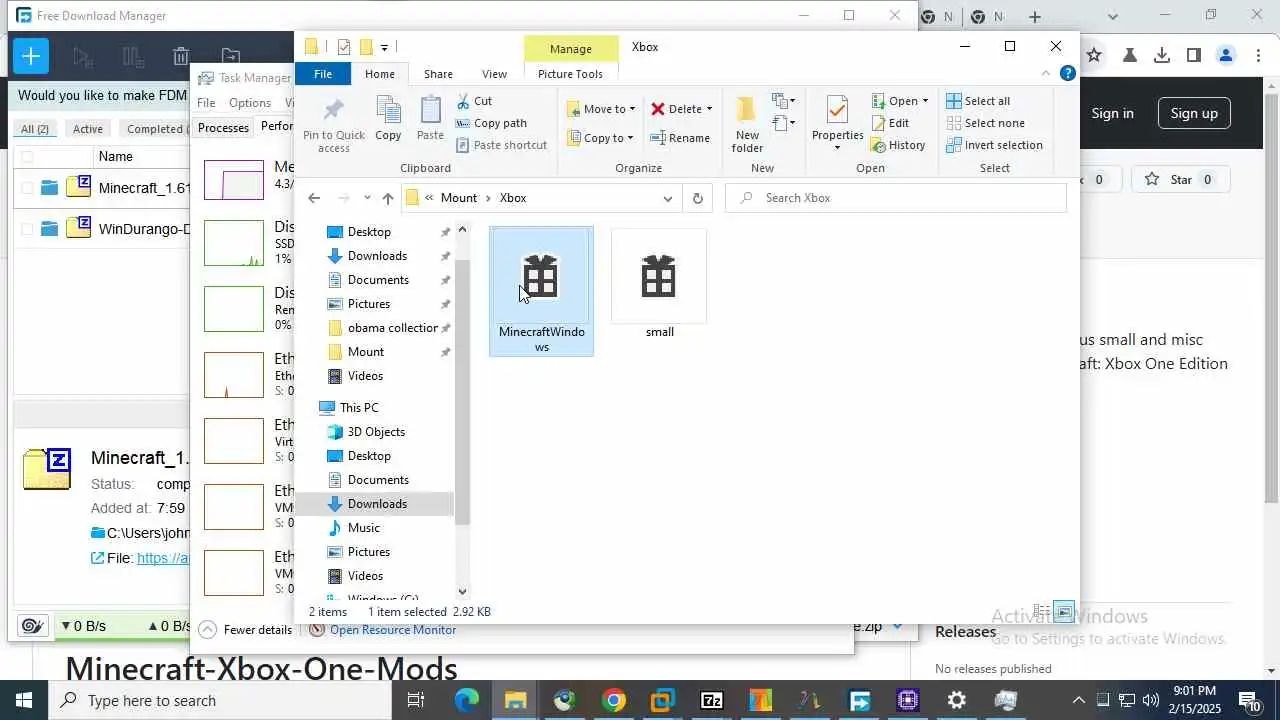Click Sign in on the webpage
Image resolution: width=1280 pixels, height=720 pixels.
coord(1112,113)
